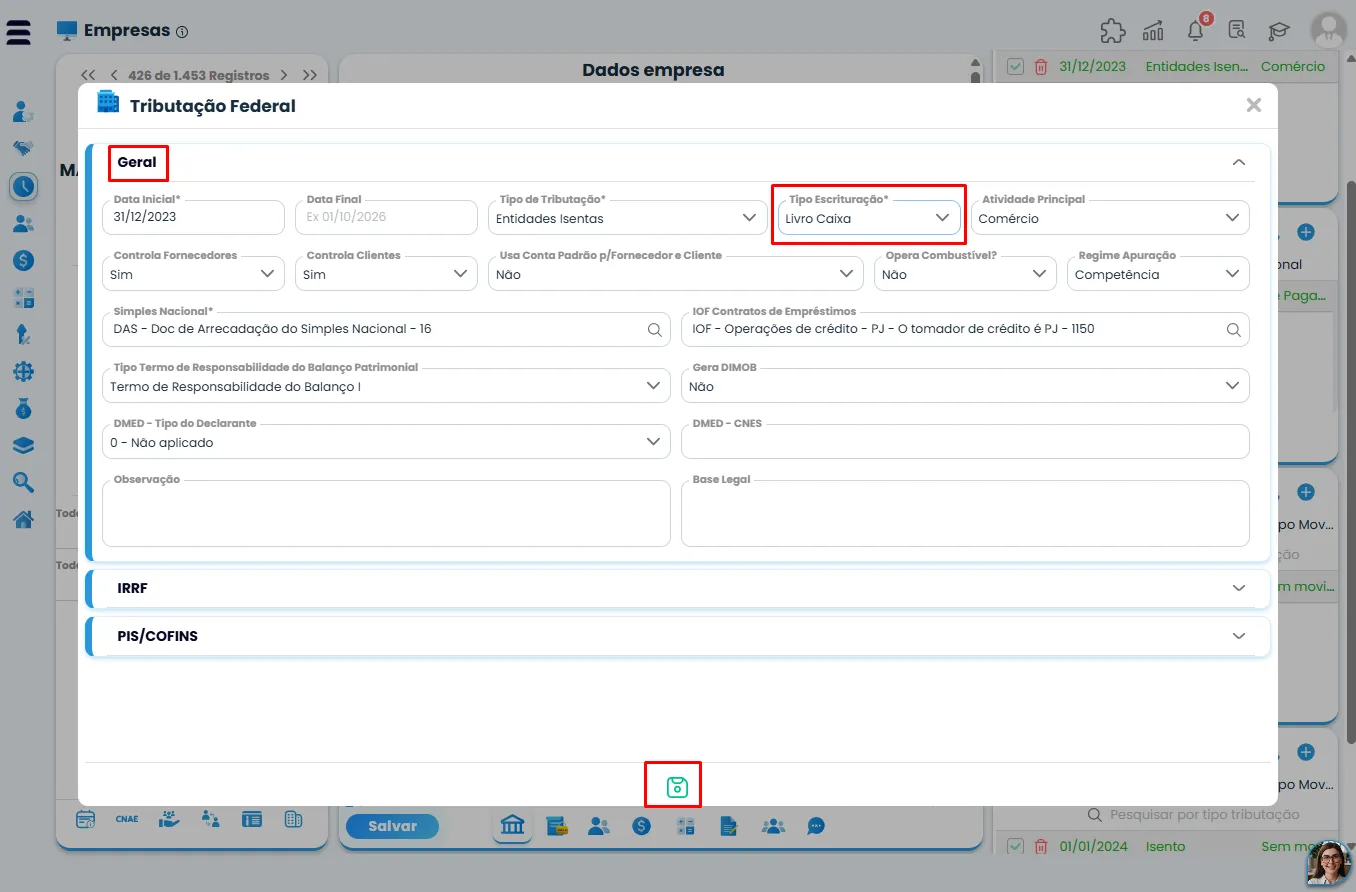The height and width of the screenshot is (892, 1356).
Task: Delete the 31/12/2023 tributação record
Action: point(1041,67)
